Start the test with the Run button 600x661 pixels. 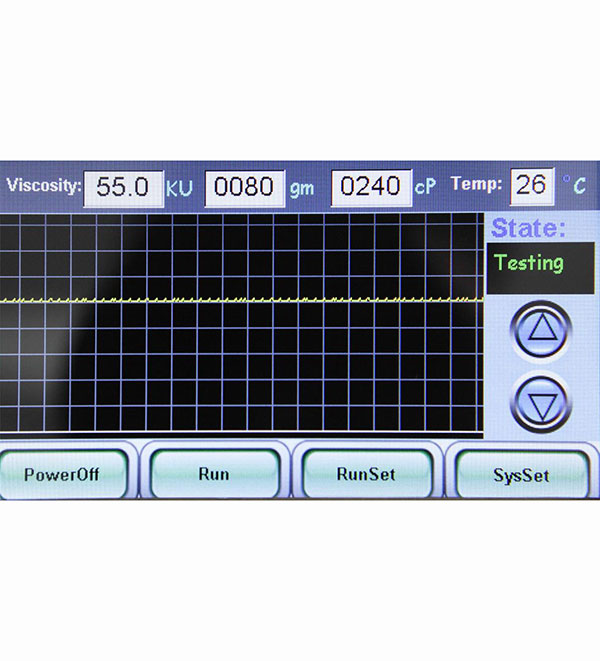click(214, 474)
